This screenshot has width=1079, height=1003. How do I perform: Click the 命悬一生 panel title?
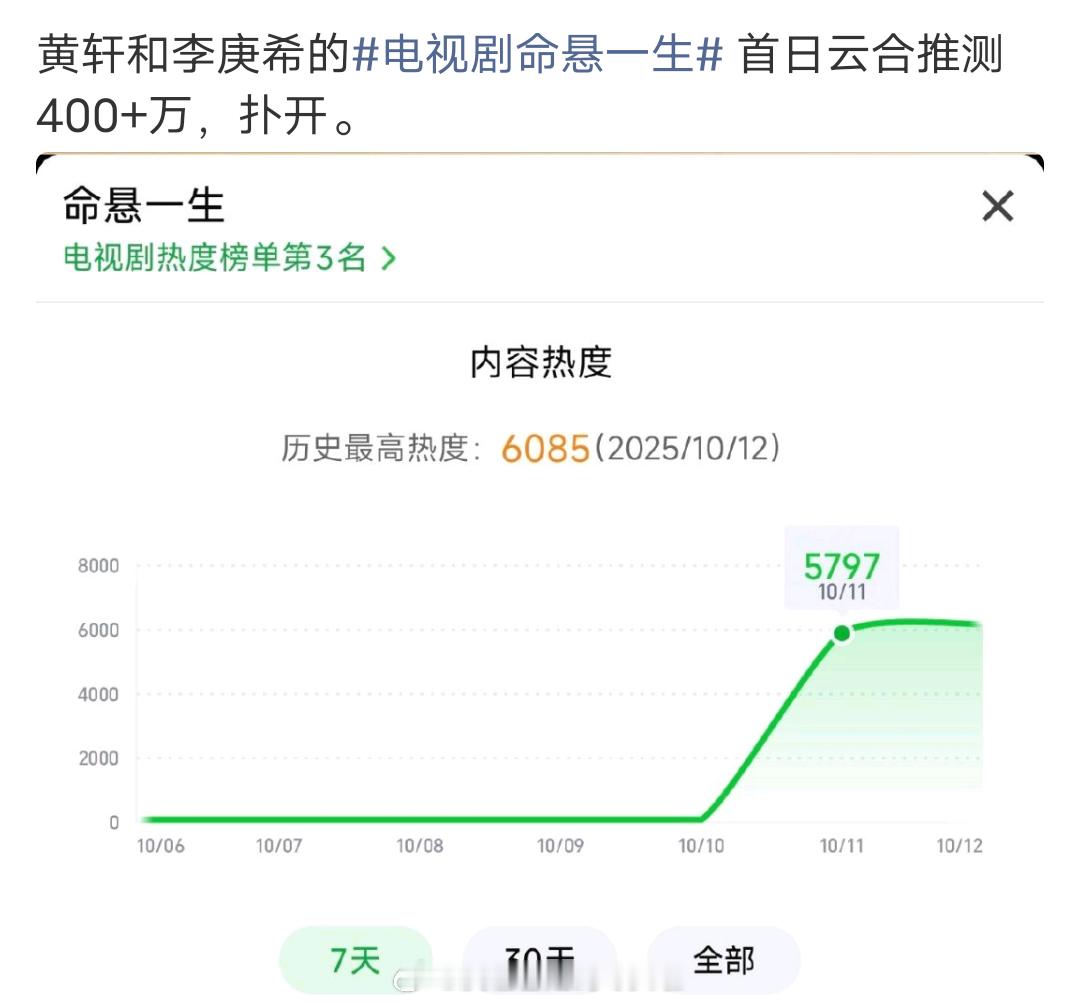click(144, 205)
